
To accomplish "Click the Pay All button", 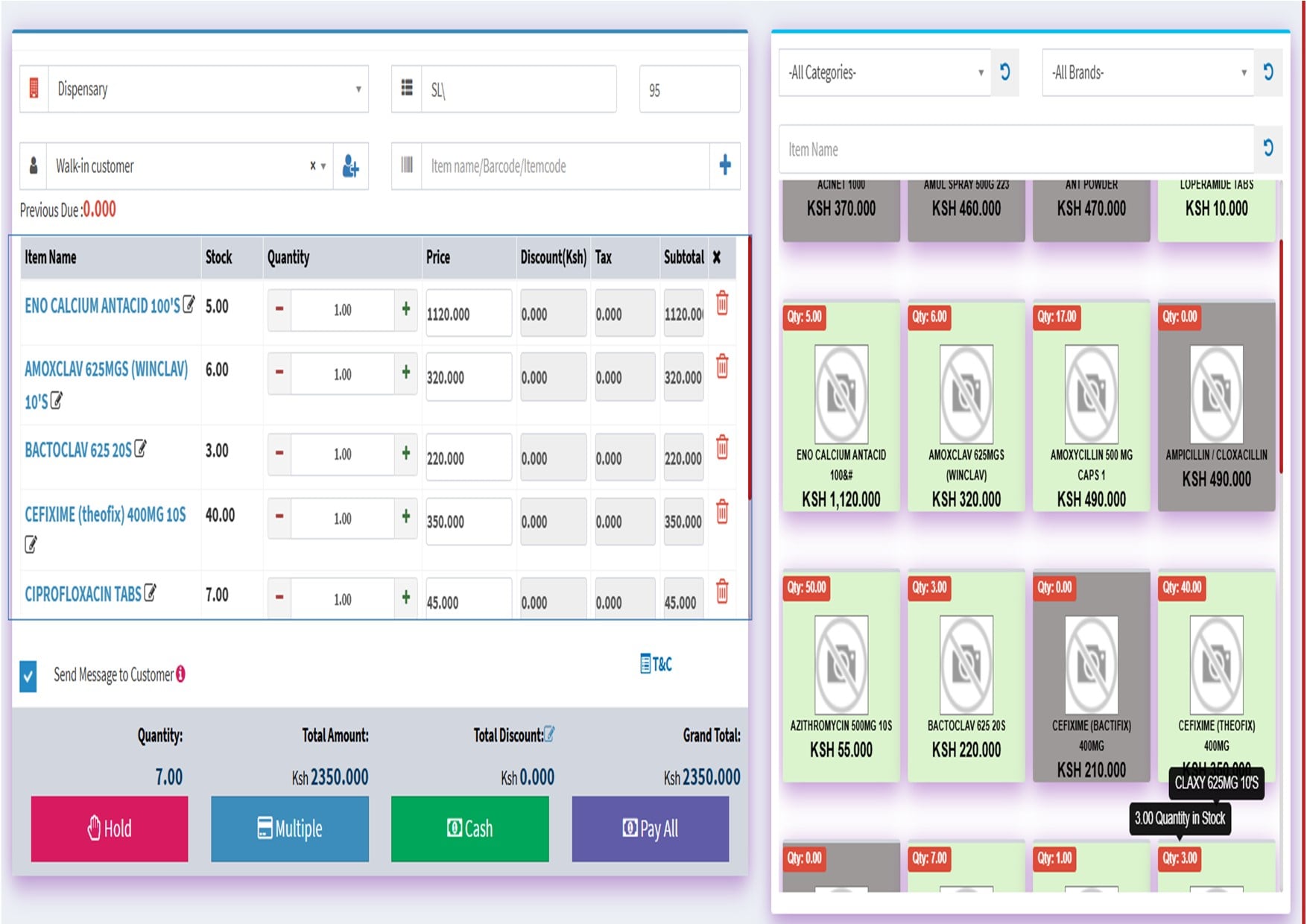I will pyautogui.click(x=651, y=829).
